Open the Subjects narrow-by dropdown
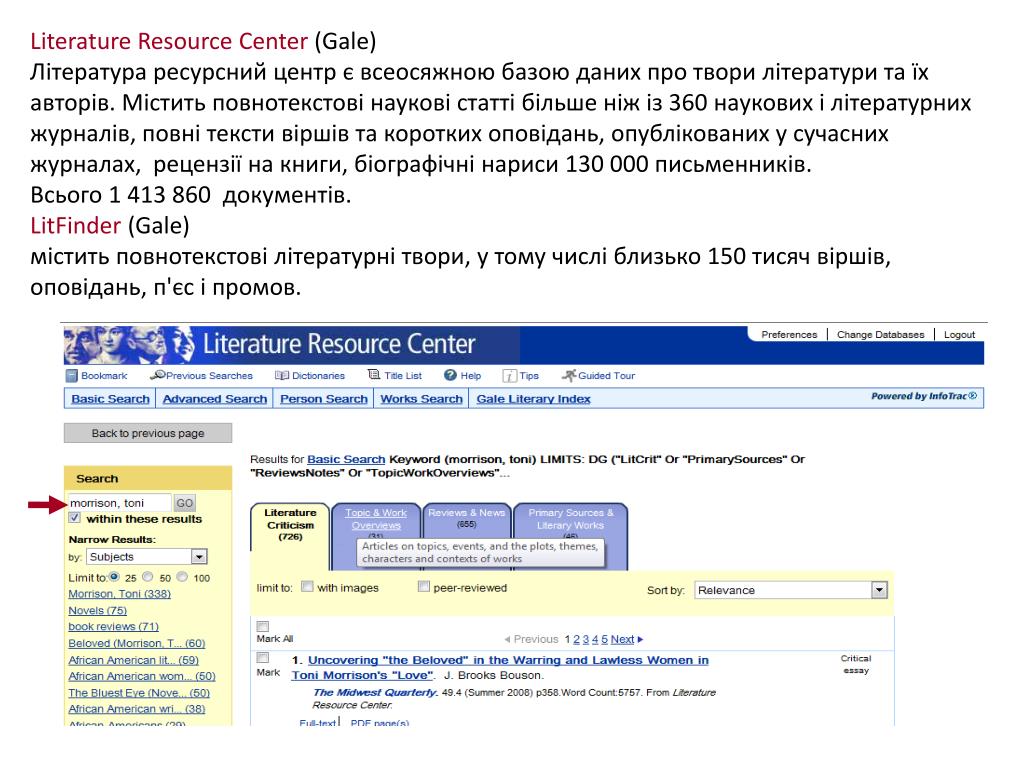Viewport: 1024px width, 768px height. (x=147, y=556)
